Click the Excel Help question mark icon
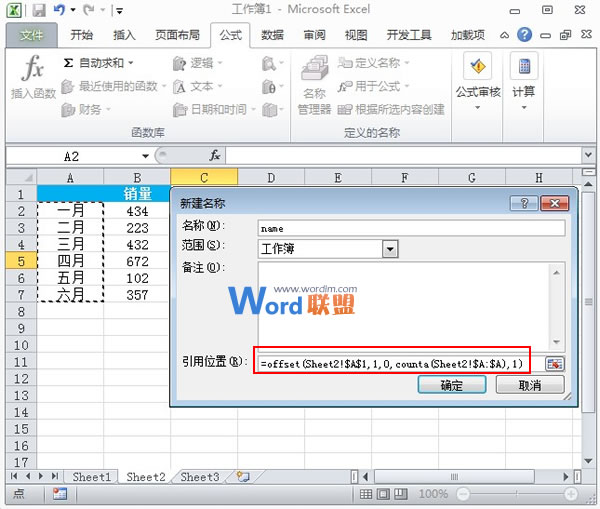The image size is (600, 509). click(524, 35)
